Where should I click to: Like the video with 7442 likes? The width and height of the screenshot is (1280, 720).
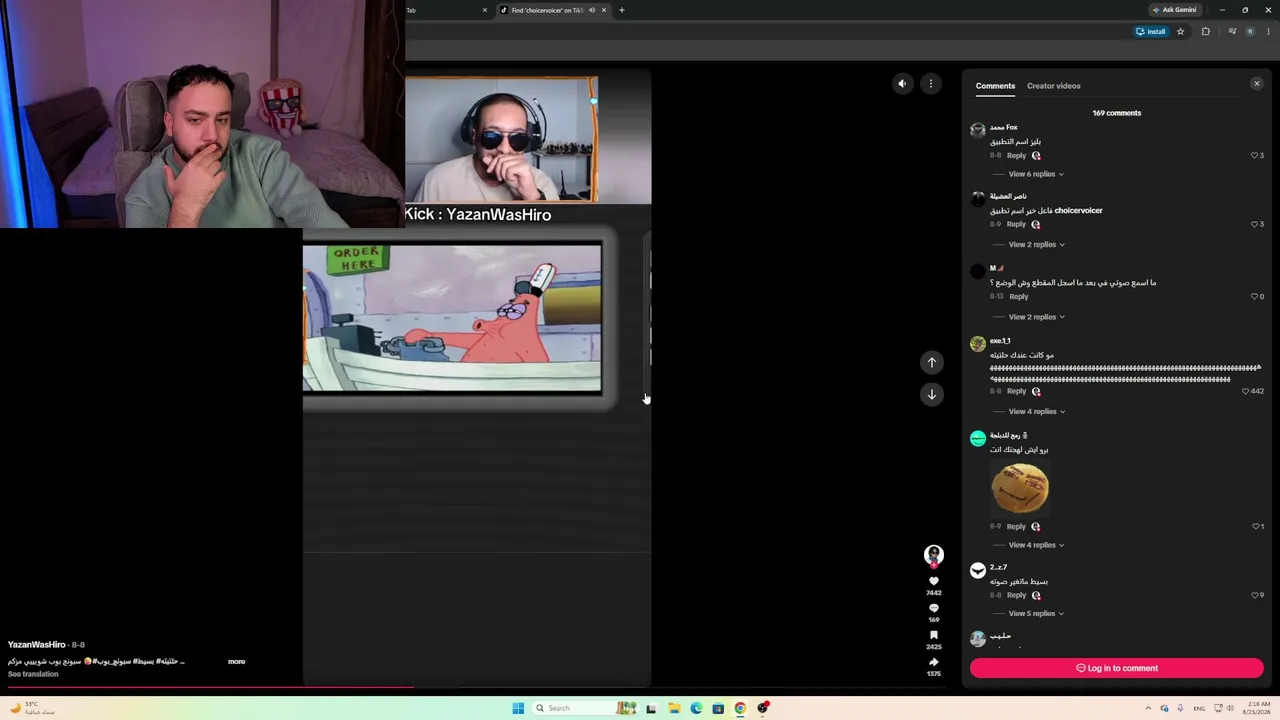click(934, 581)
